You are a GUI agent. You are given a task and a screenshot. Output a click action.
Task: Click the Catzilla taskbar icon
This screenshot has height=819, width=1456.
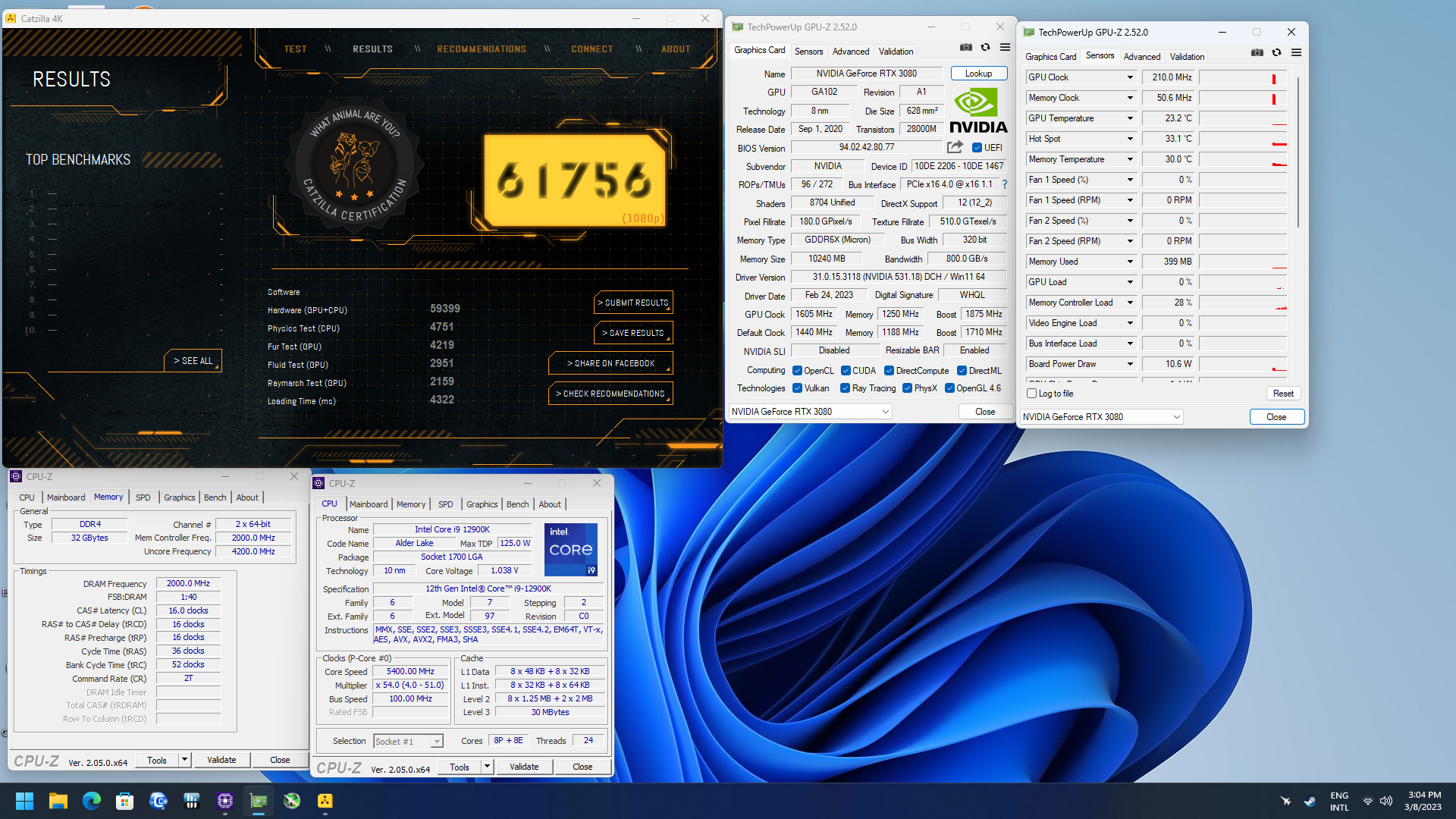(x=325, y=801)
